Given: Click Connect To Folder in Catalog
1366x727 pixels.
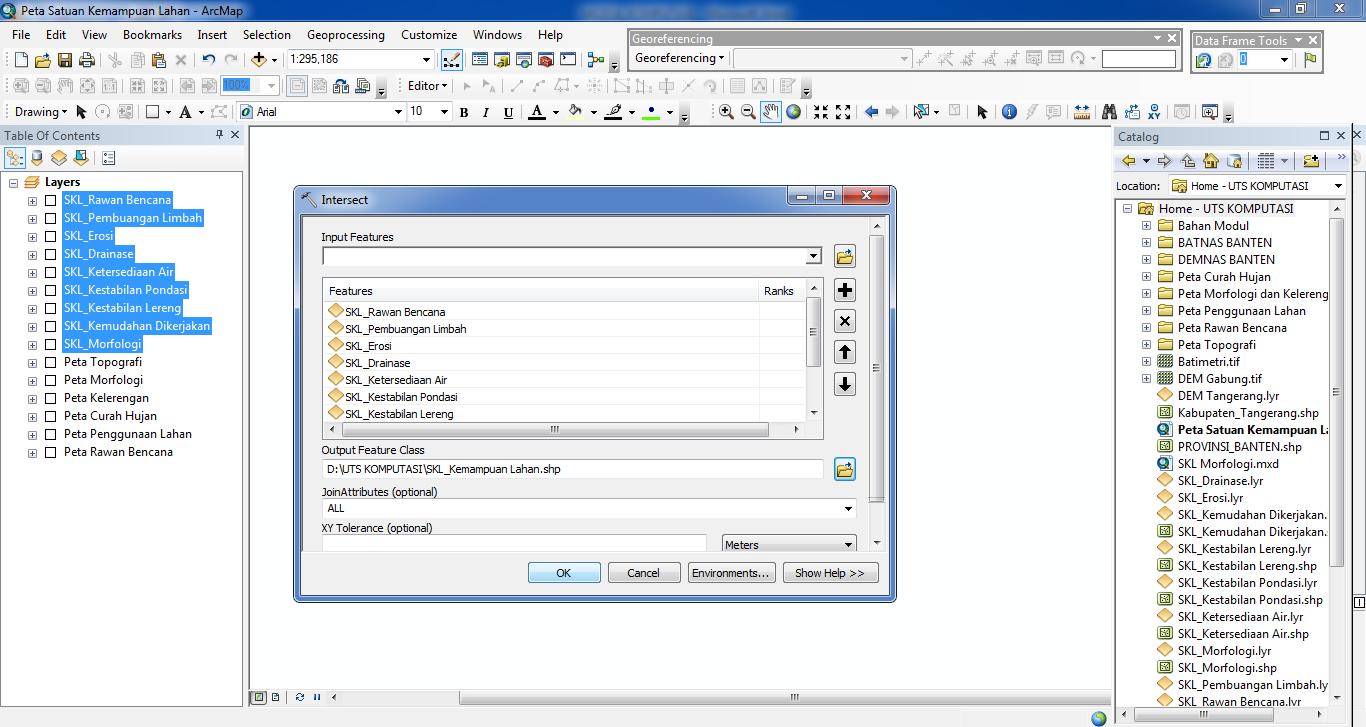Looking at the screenshot, I should 1311,161.
